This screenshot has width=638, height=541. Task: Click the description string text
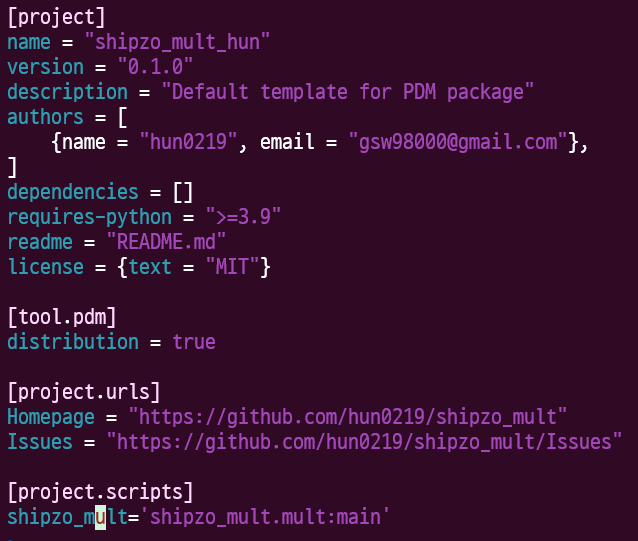347,92
